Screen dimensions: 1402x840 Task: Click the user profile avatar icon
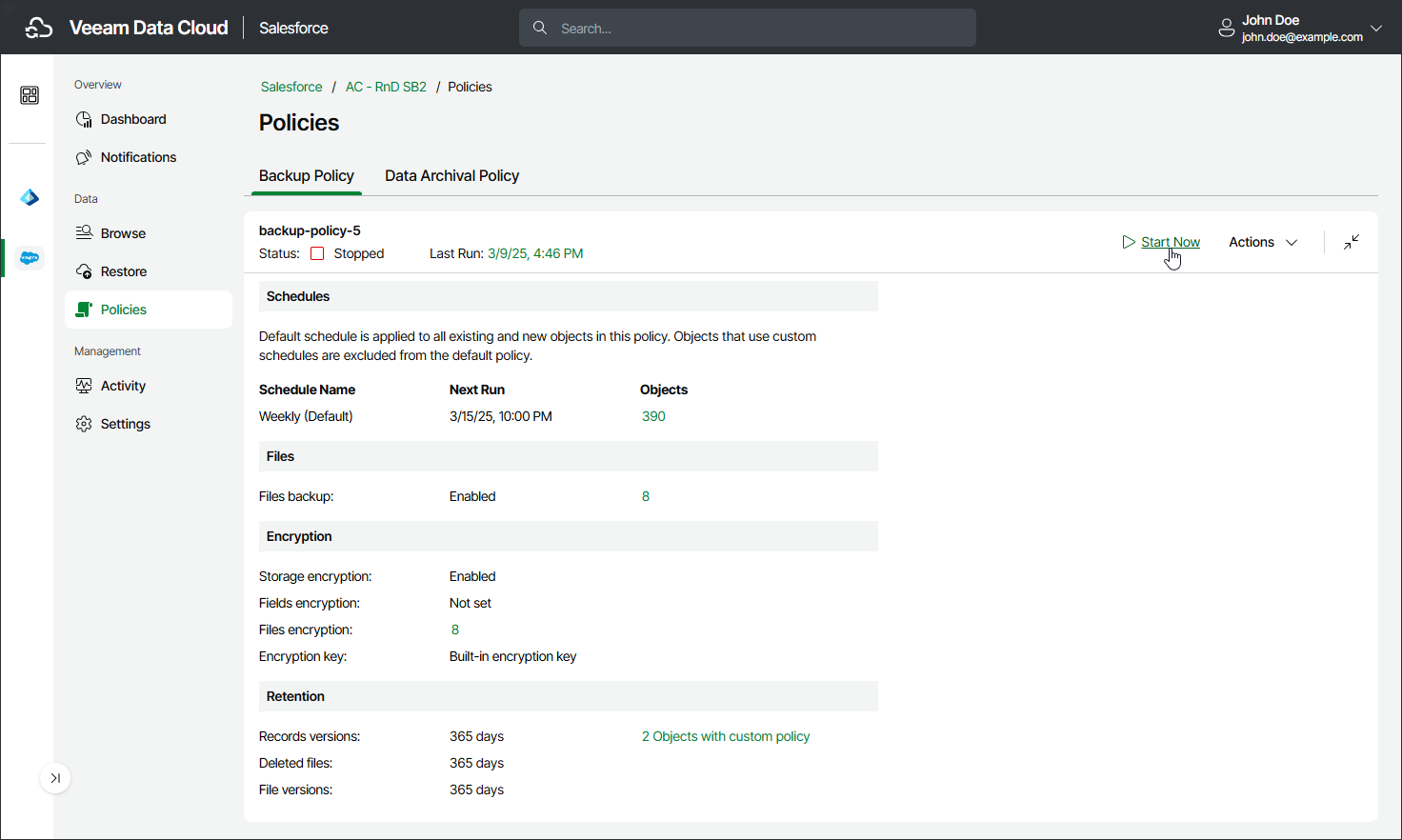(x=1227, y=29)
